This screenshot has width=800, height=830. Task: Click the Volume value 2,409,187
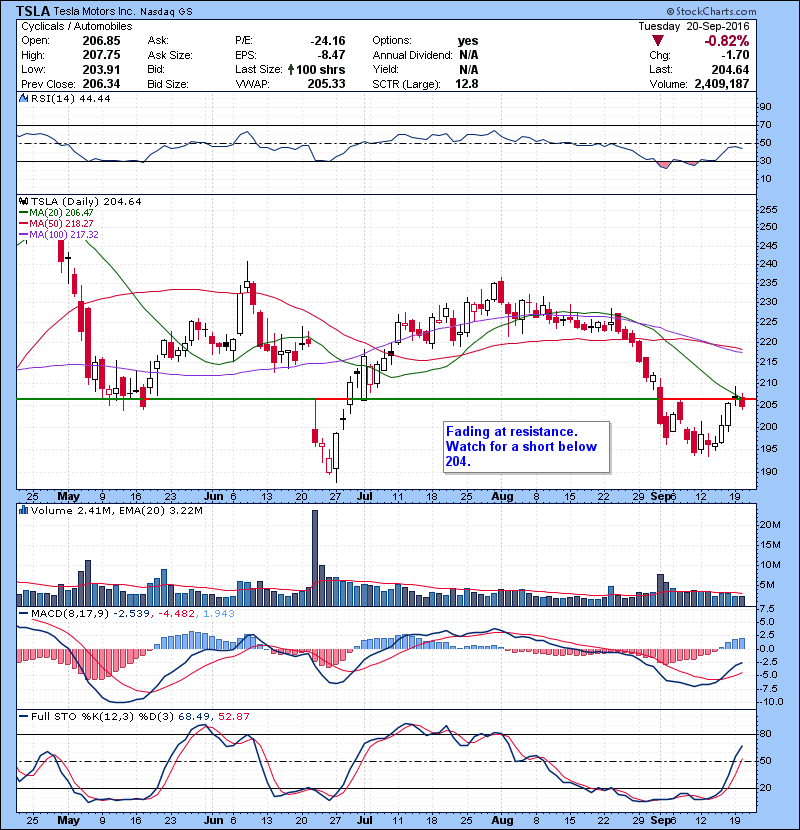click(722, 84)
